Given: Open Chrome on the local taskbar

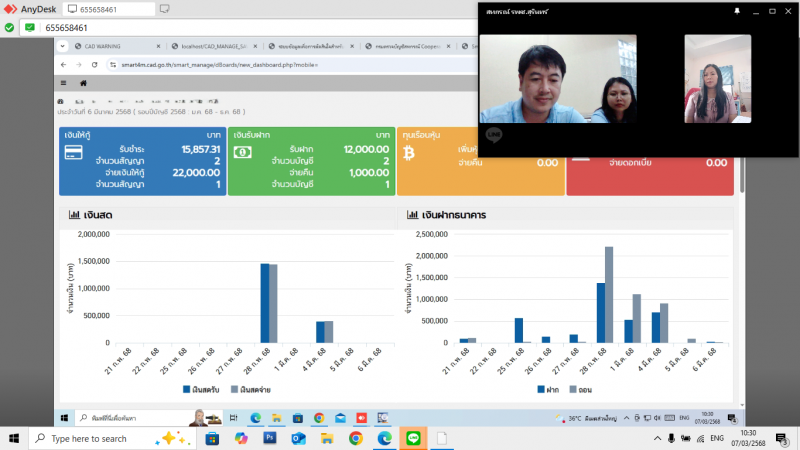Looking at the screenshot, I should [x=356, y=439].
